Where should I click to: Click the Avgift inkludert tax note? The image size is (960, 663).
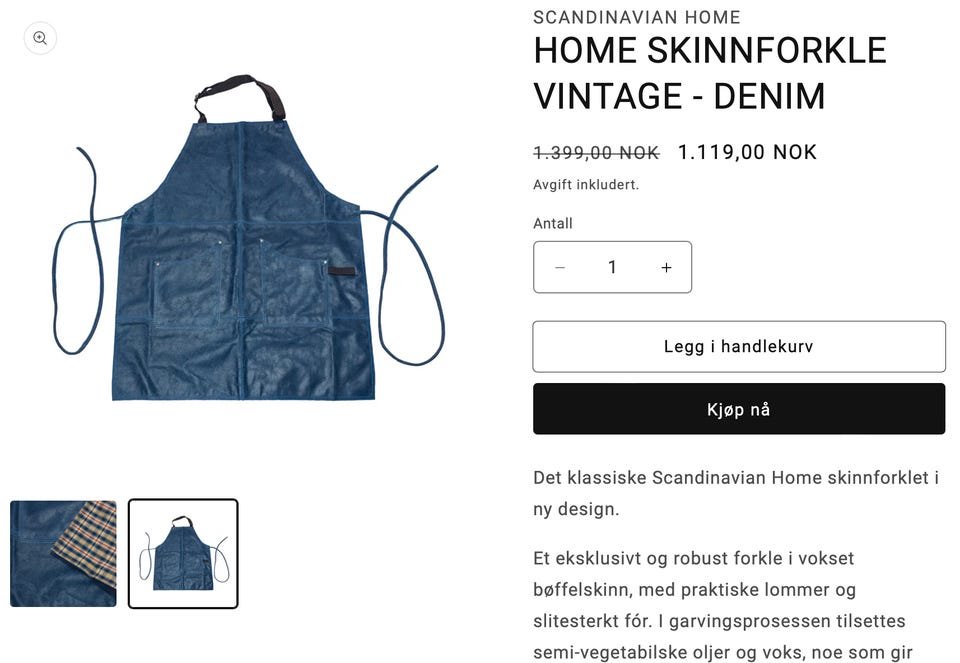pos(586,185)
